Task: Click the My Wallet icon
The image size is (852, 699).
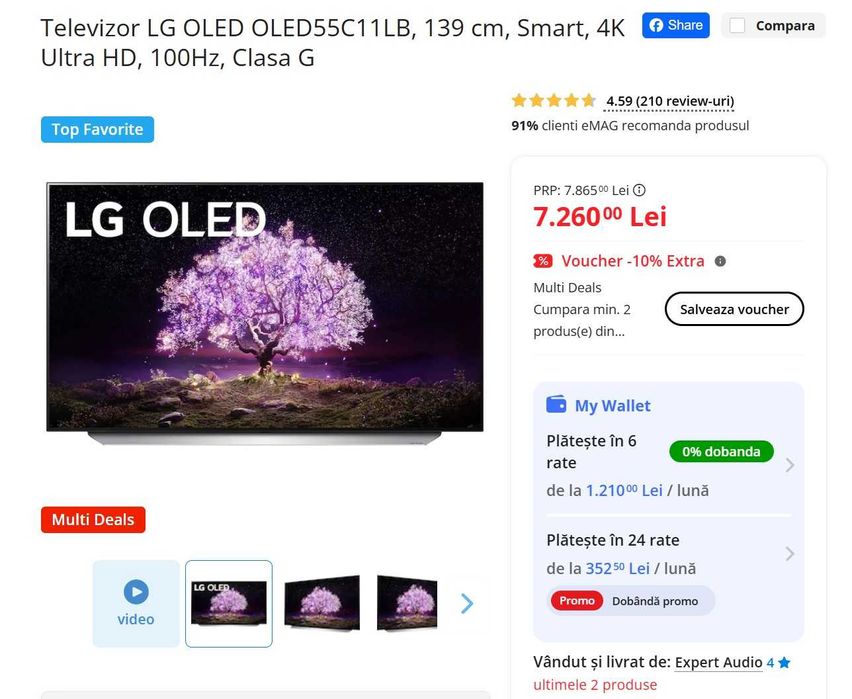Action: [x=556, y=404]
